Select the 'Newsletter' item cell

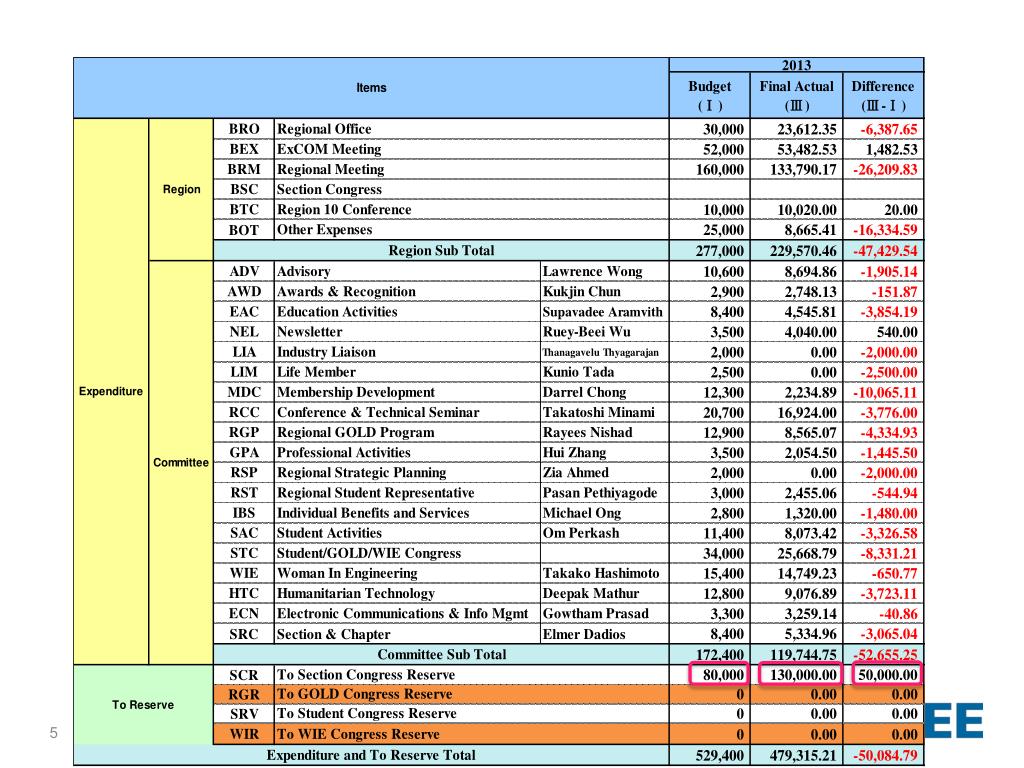pyautogui.click(x=408, y=332)
